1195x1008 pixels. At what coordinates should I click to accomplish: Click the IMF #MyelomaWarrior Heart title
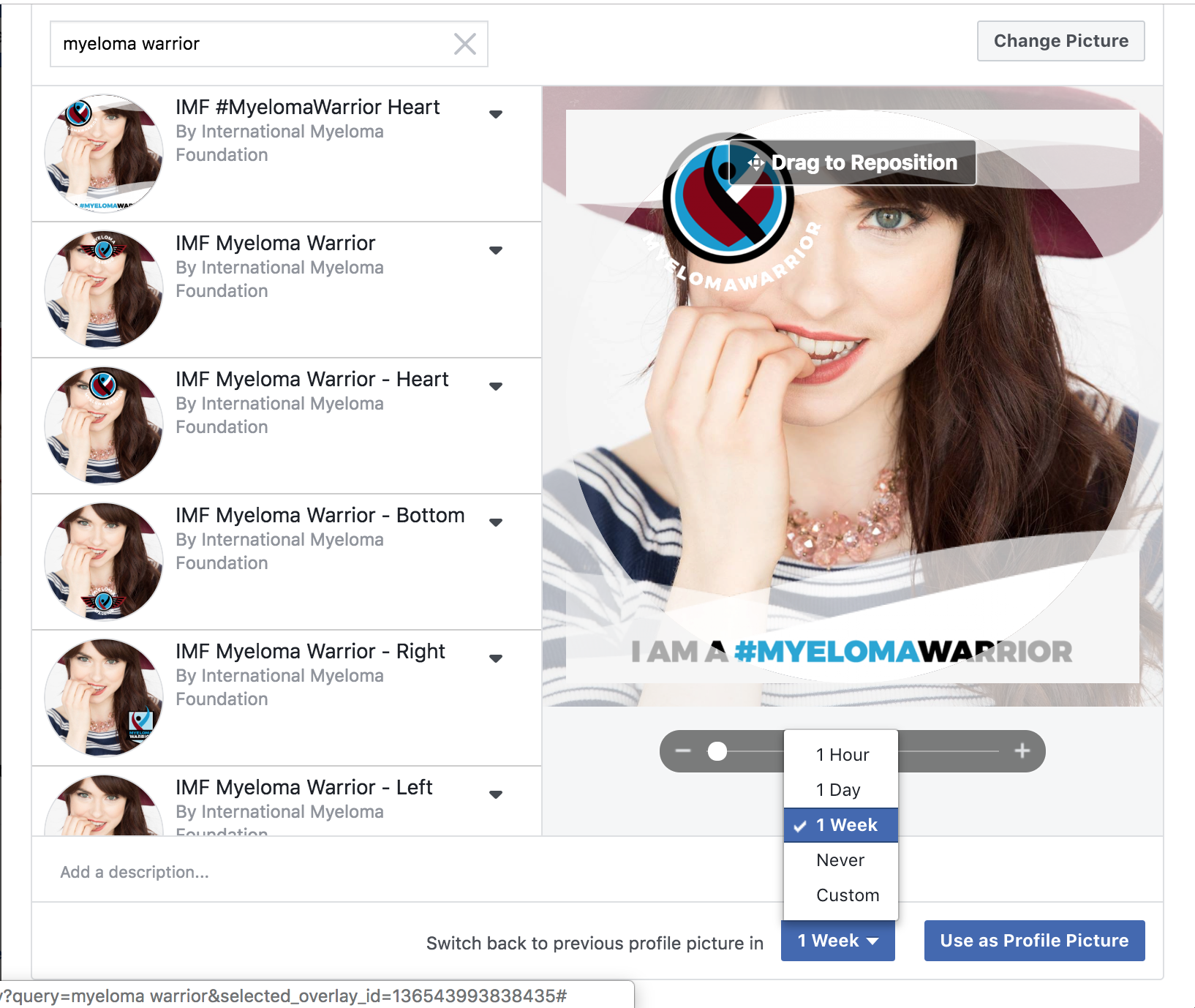coord(308,107)
